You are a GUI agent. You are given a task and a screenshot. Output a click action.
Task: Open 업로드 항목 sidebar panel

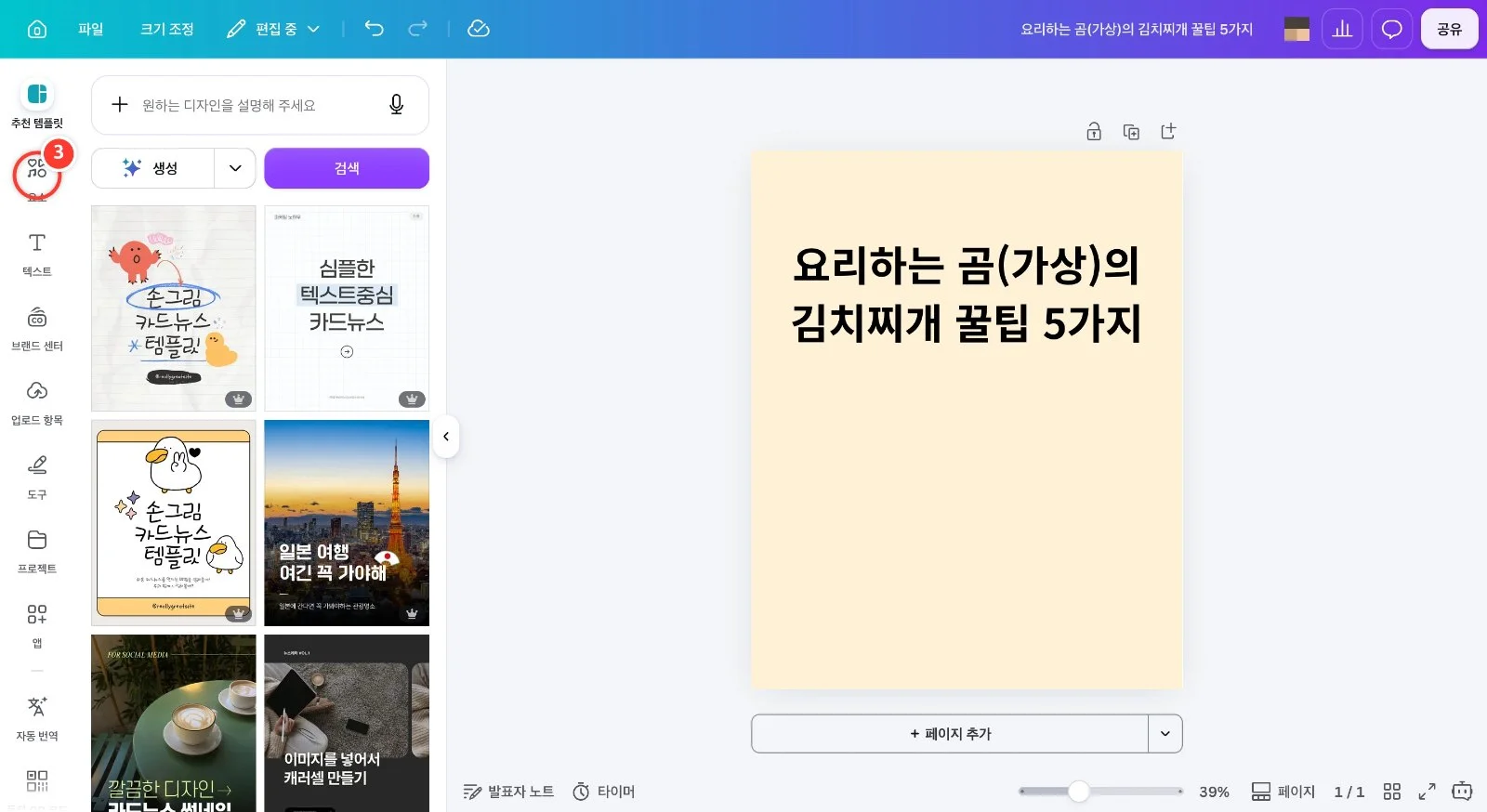coord(37,403)
